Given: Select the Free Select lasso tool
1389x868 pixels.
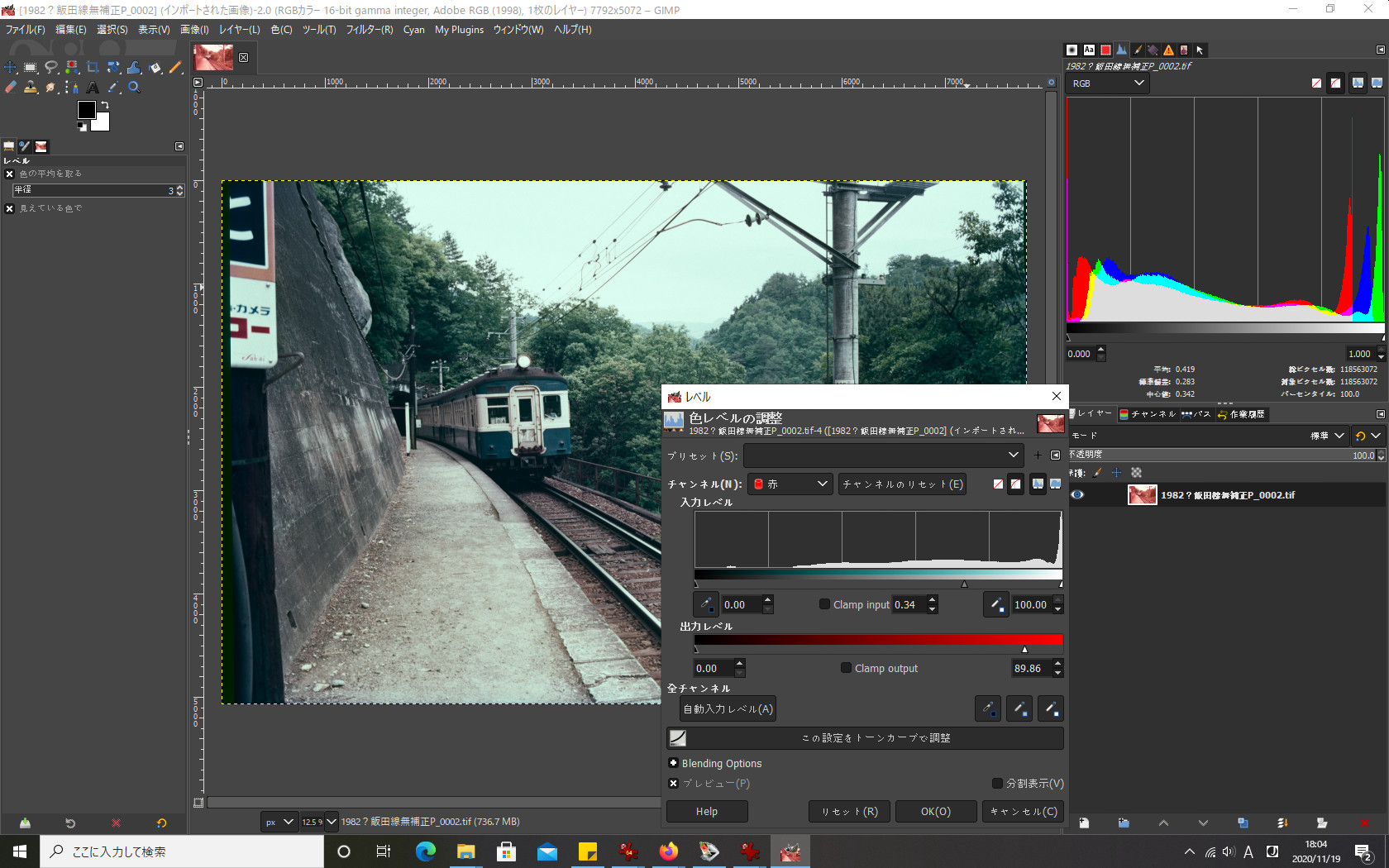Looking at the screenshot, I should (51, 67).
